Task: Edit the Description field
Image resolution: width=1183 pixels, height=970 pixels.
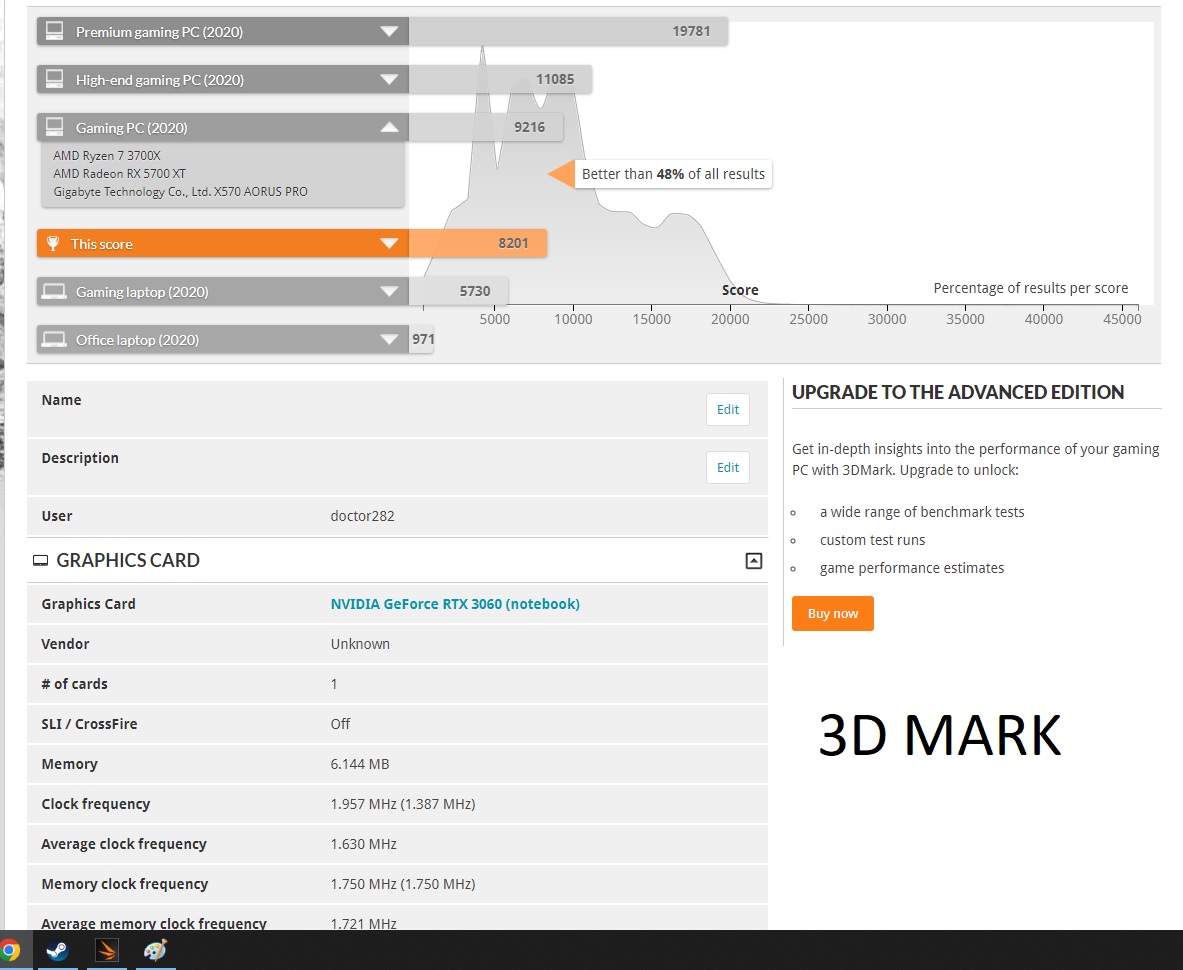Action: [x=728, y=468]
